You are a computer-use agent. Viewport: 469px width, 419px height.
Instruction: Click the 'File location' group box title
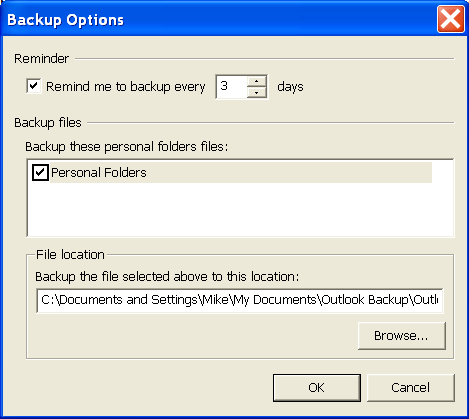[70, 255]
